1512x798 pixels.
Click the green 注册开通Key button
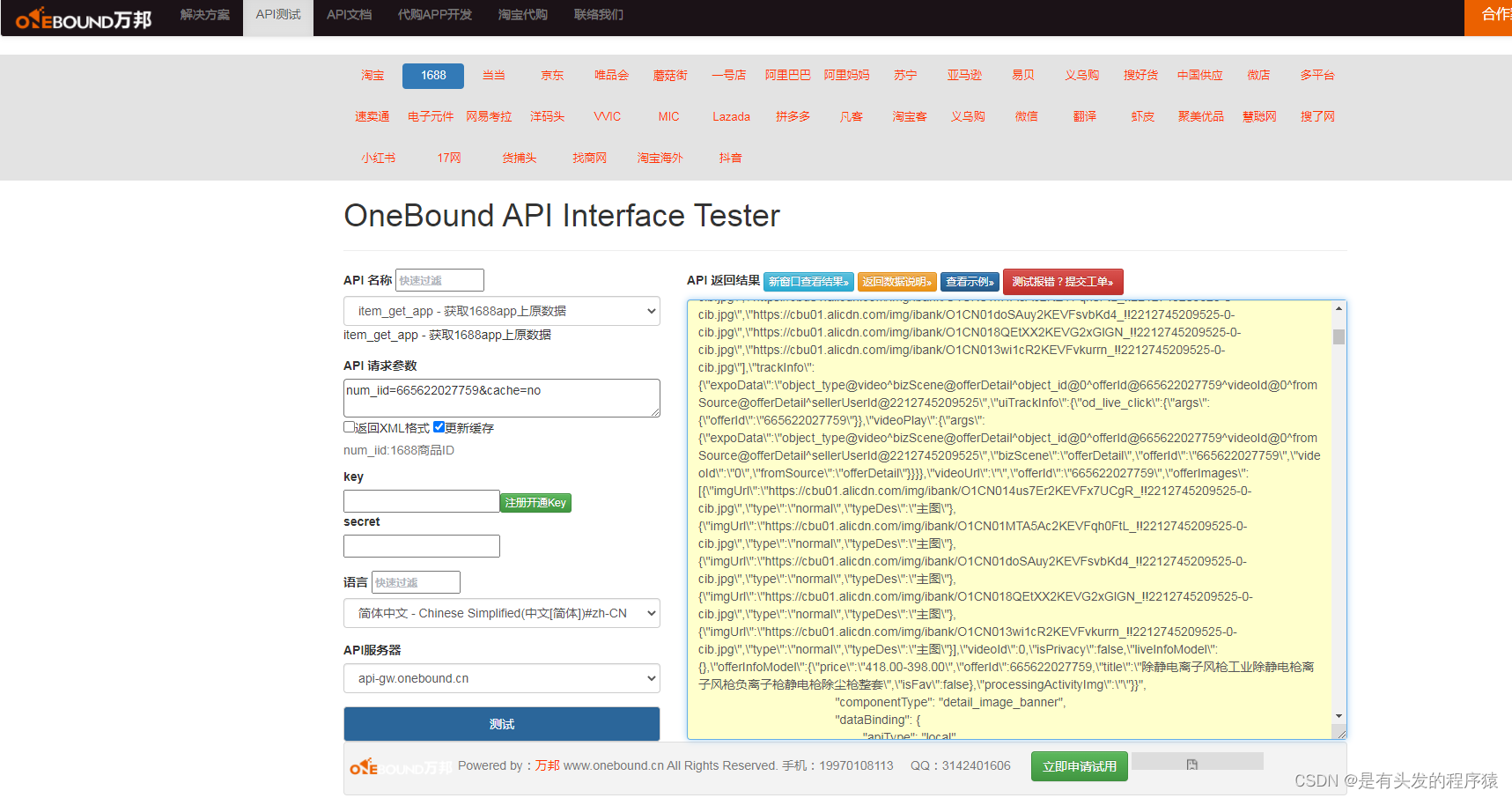[x=535, y=503]
